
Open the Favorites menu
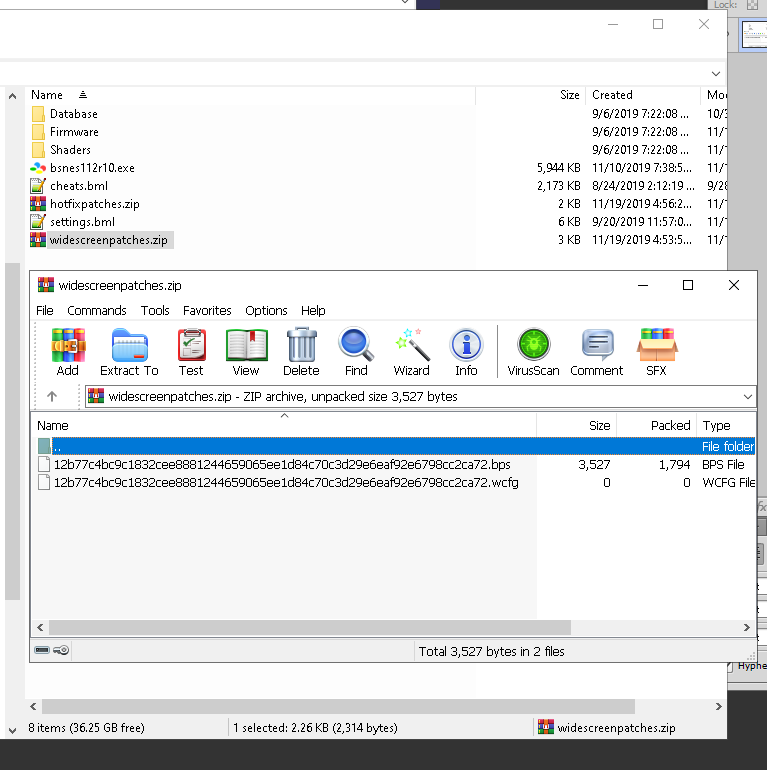(x=207, y=310)
